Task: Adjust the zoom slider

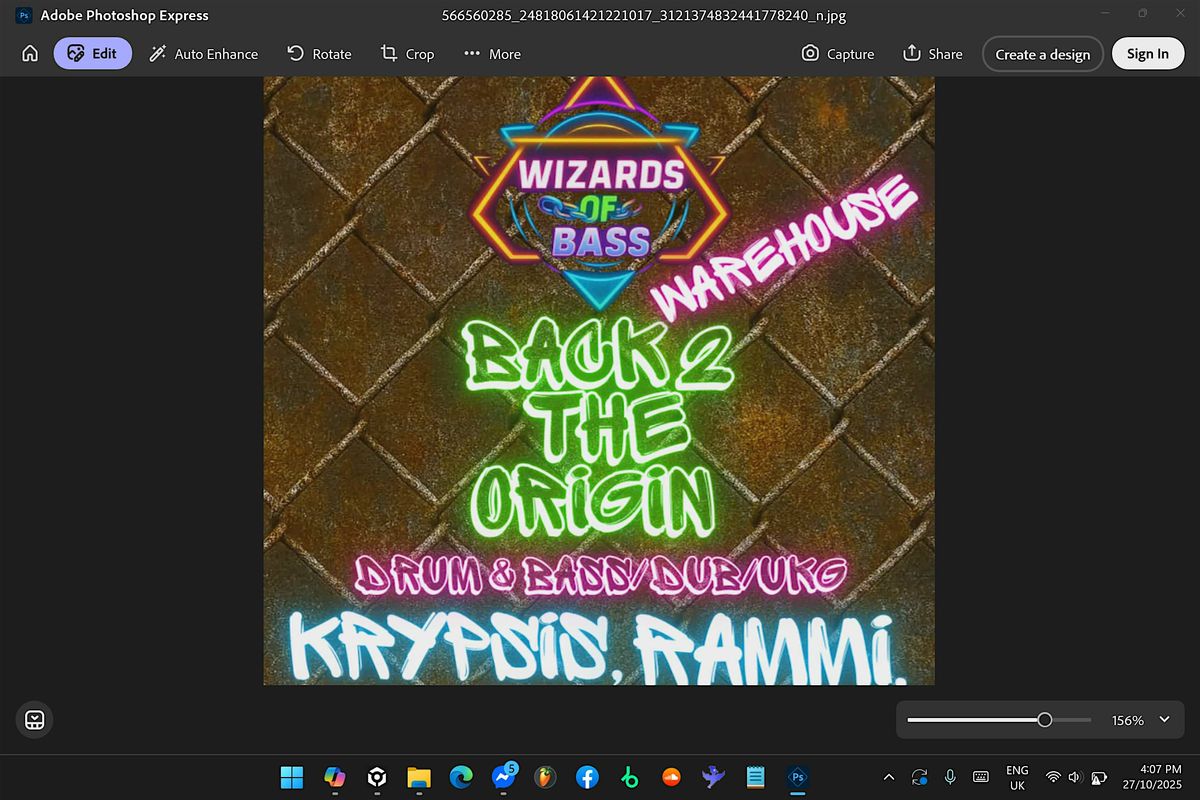Action: 1046,718
